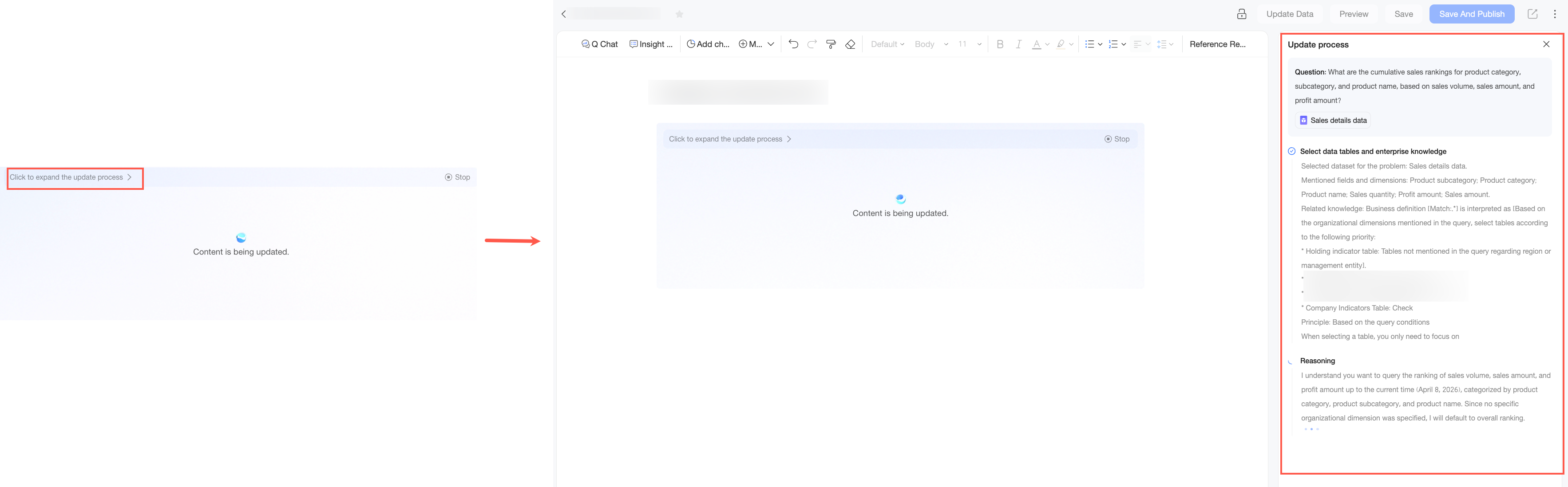
Task: Open Preview mode
Action: tap(1354, 14)
